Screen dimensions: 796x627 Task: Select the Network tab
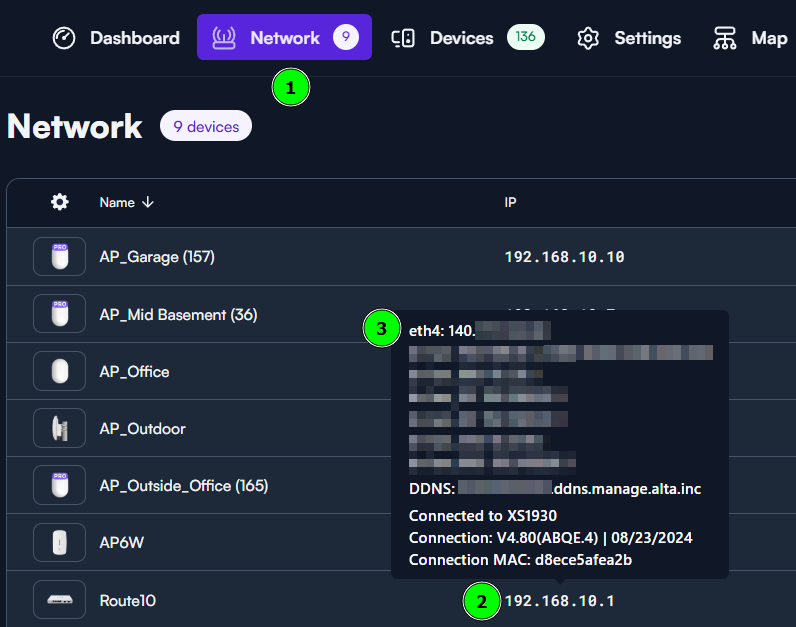point(284,37)
